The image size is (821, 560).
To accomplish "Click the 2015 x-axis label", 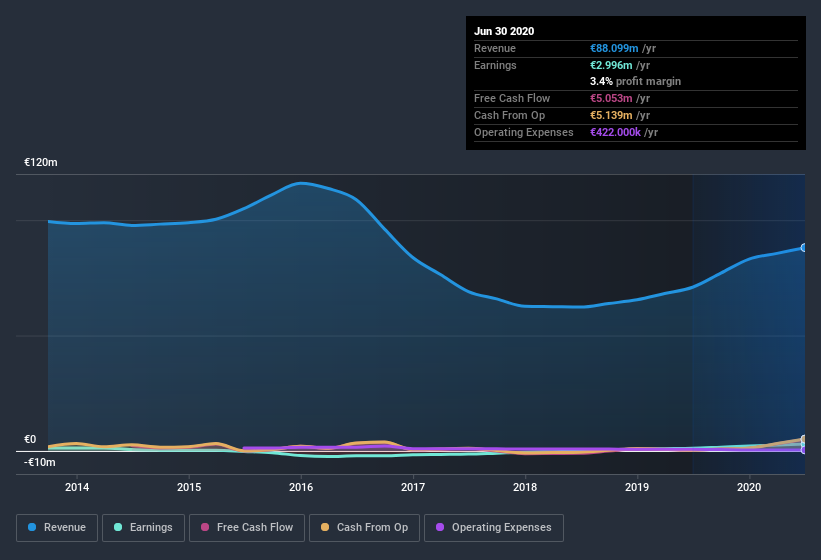I will point(189,487).
